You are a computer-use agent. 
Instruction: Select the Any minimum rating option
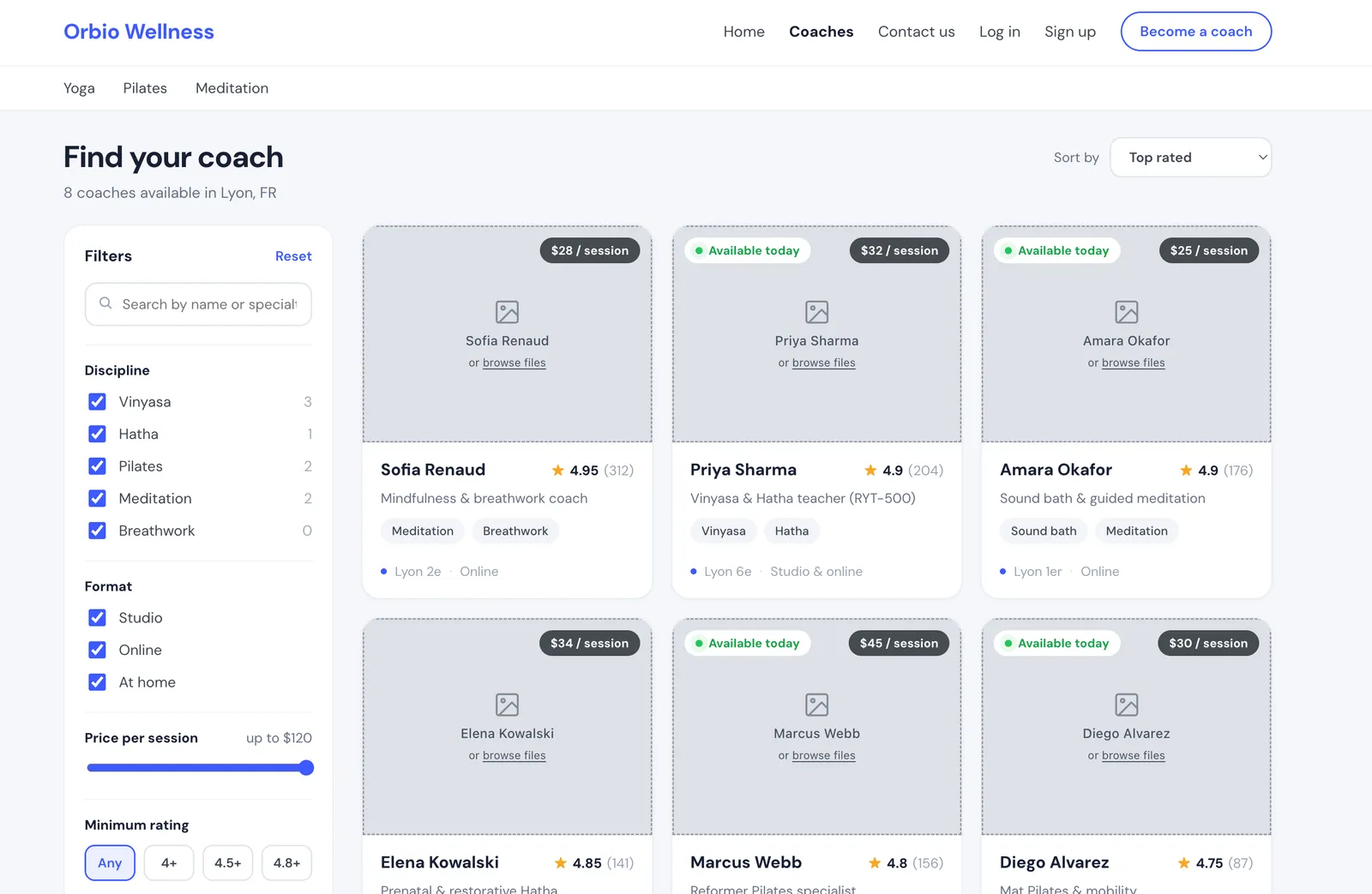pyautogui.click(x=110, y=863)
